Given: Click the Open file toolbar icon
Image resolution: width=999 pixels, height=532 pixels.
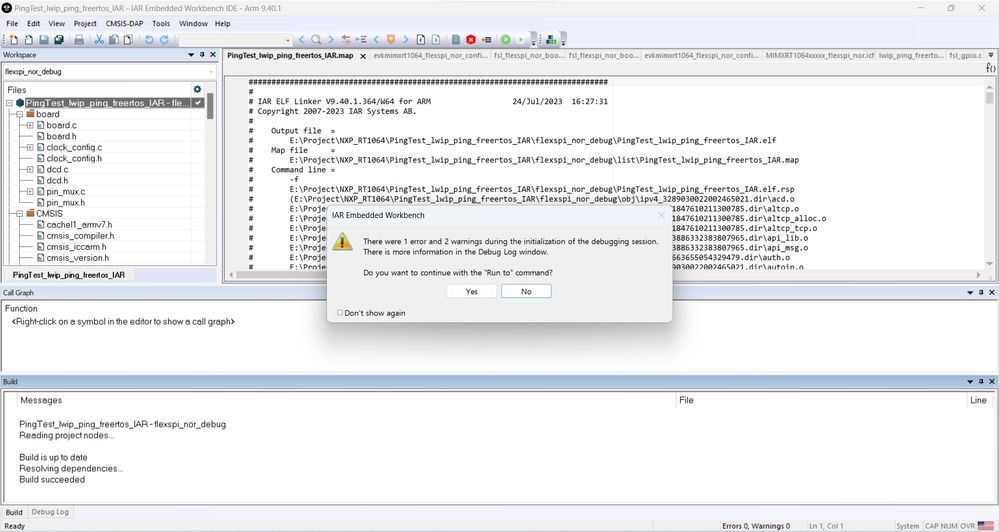Looking at the screenshot, I should click(29, 40).
